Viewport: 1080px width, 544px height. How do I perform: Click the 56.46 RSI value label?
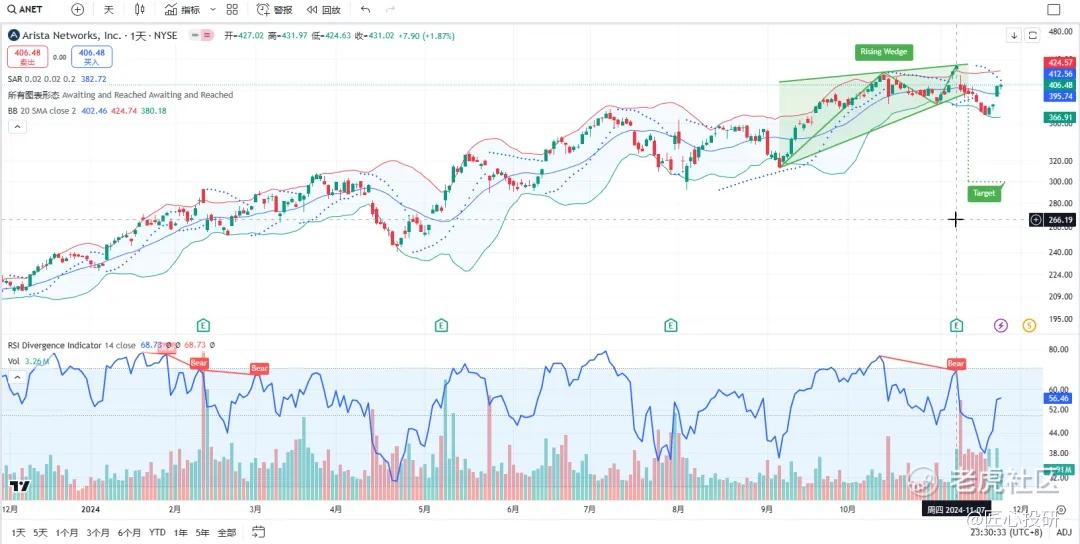pyautogui.click(x=1059, y=398)
